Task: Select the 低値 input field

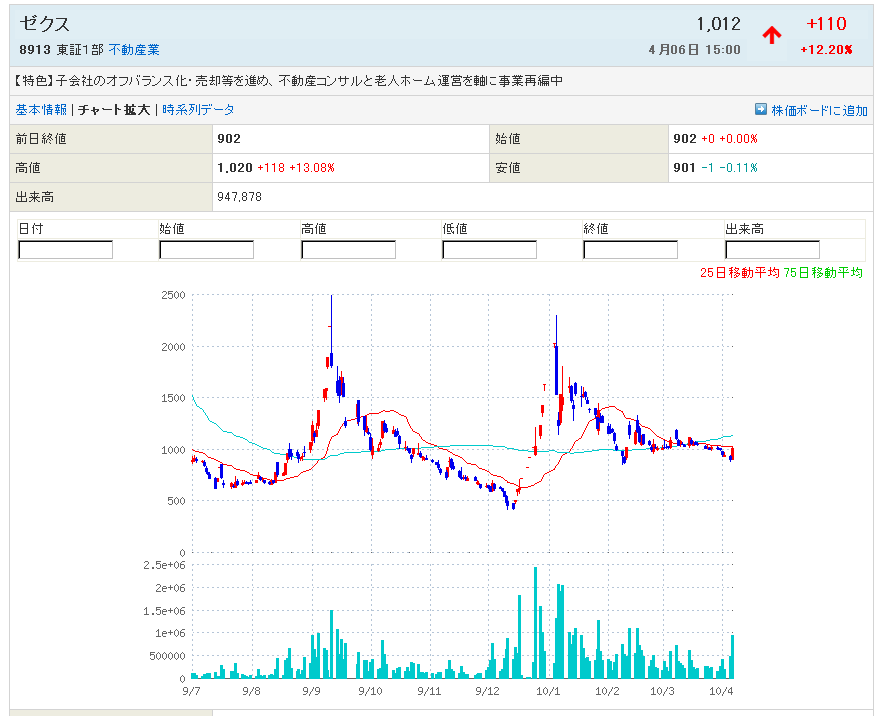Action: (489, 250)
